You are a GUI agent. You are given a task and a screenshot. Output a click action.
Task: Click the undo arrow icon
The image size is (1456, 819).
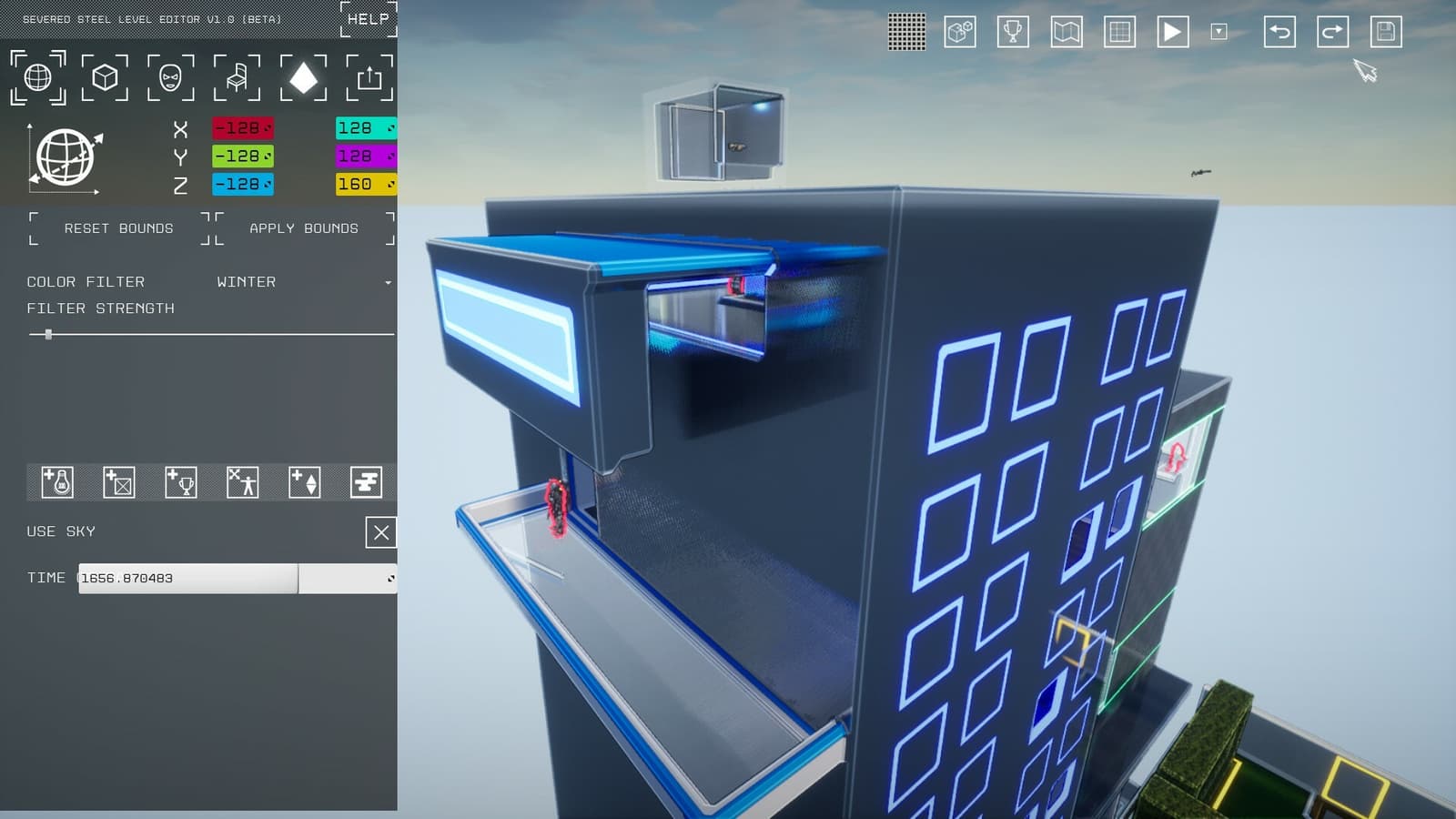[x=1279, y=32]
